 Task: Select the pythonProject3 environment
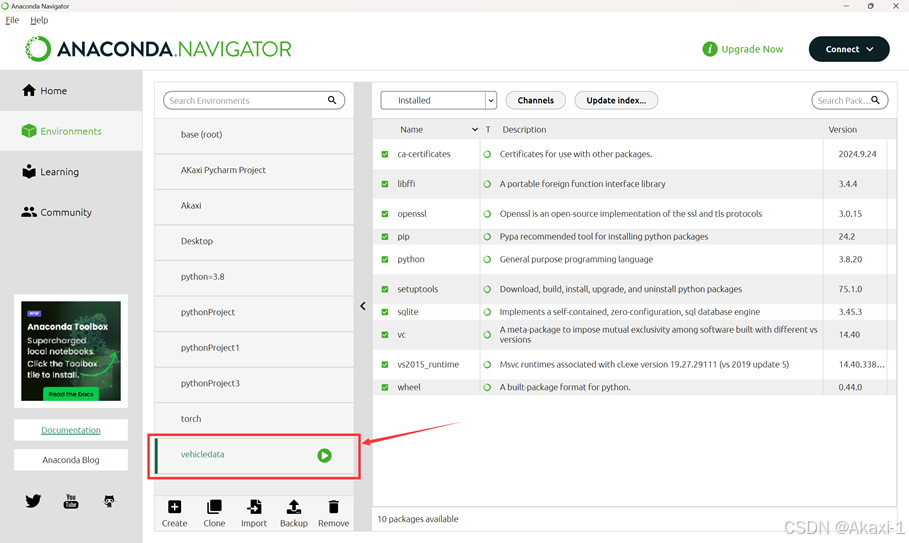point(254,384)
